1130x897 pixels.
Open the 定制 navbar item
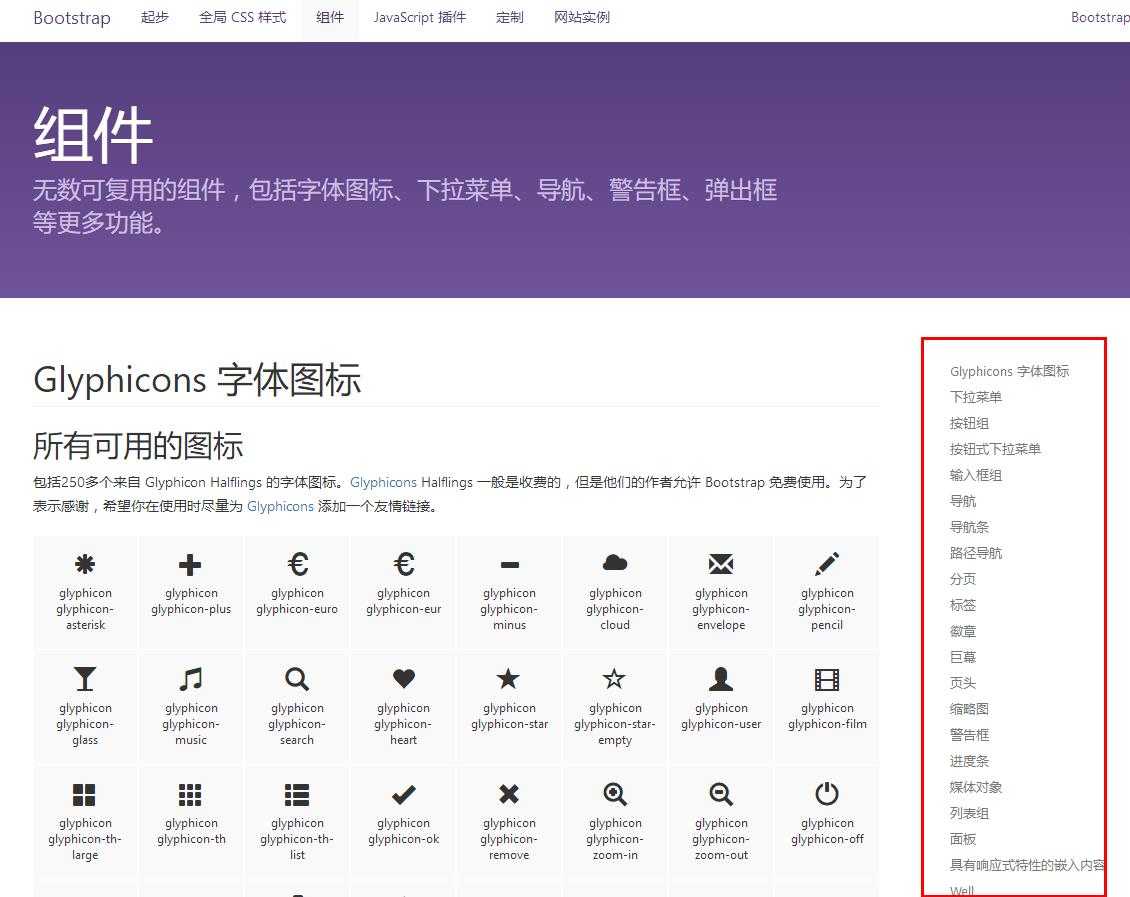point(510,17)
